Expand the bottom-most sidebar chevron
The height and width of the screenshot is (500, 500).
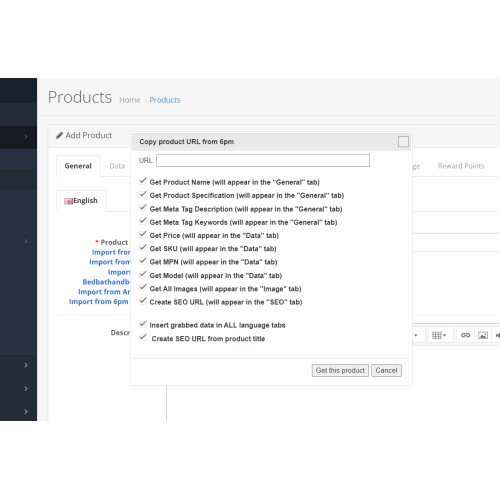26,412
